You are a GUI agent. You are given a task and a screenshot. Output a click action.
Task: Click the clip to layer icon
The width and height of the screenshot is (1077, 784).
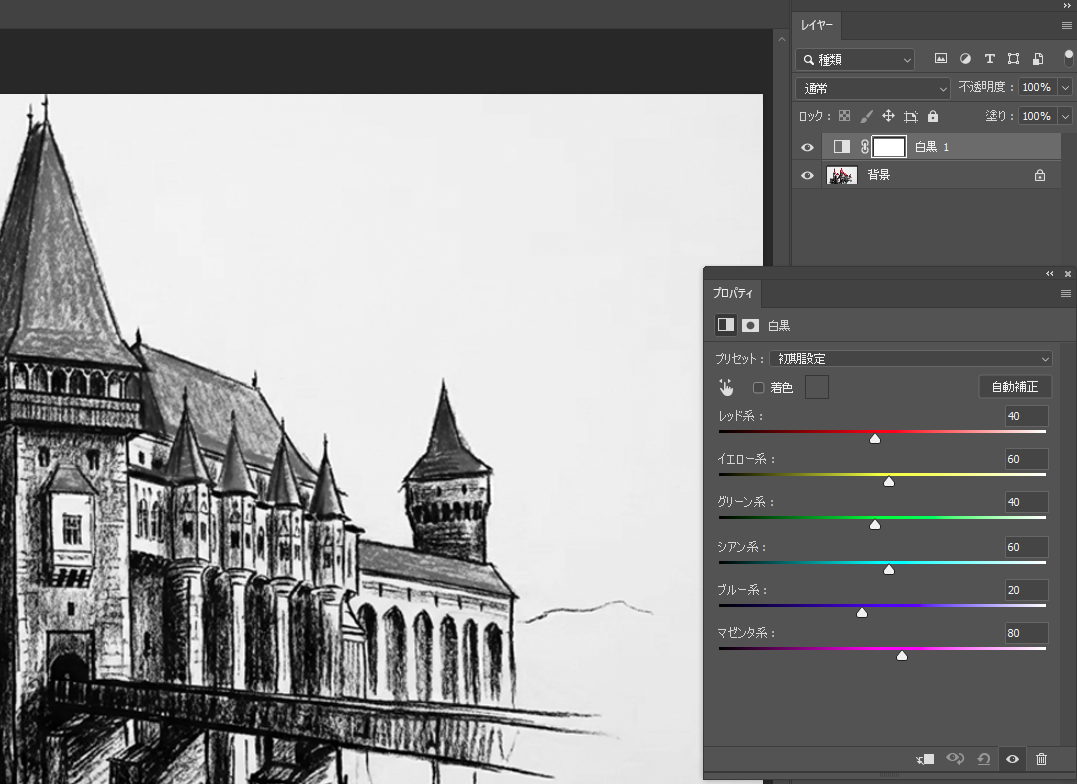click(x=925, y=760)
